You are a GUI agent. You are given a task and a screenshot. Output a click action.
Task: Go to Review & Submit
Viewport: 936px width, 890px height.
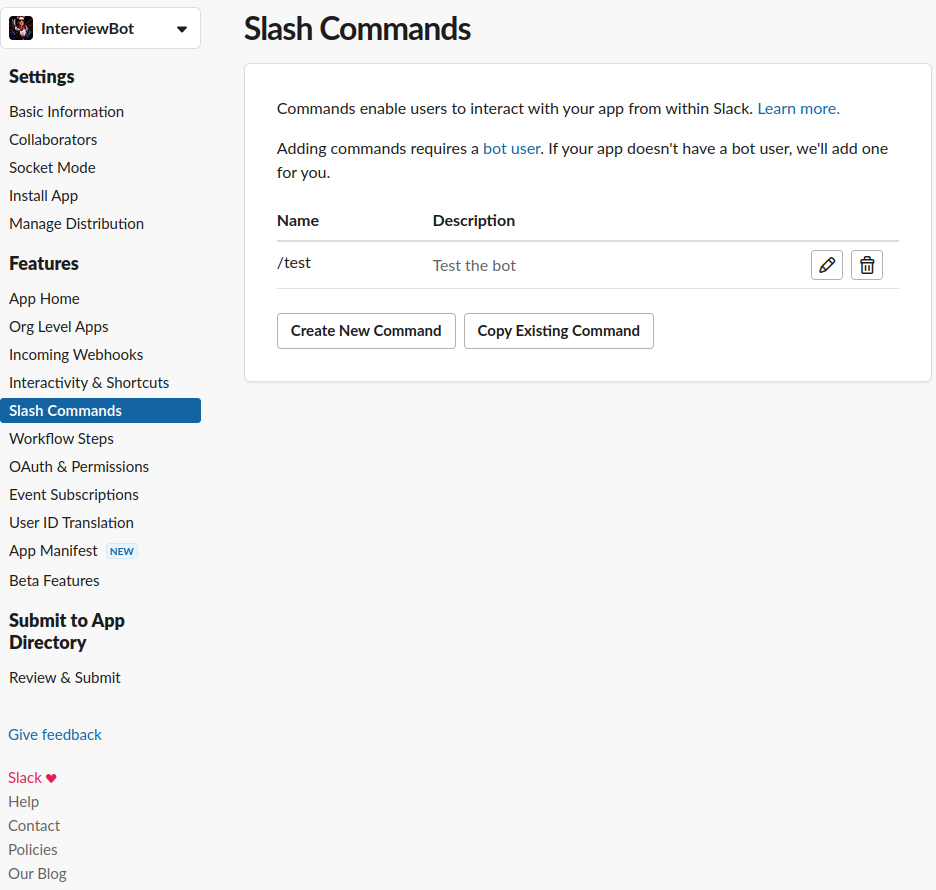[64, 677]
